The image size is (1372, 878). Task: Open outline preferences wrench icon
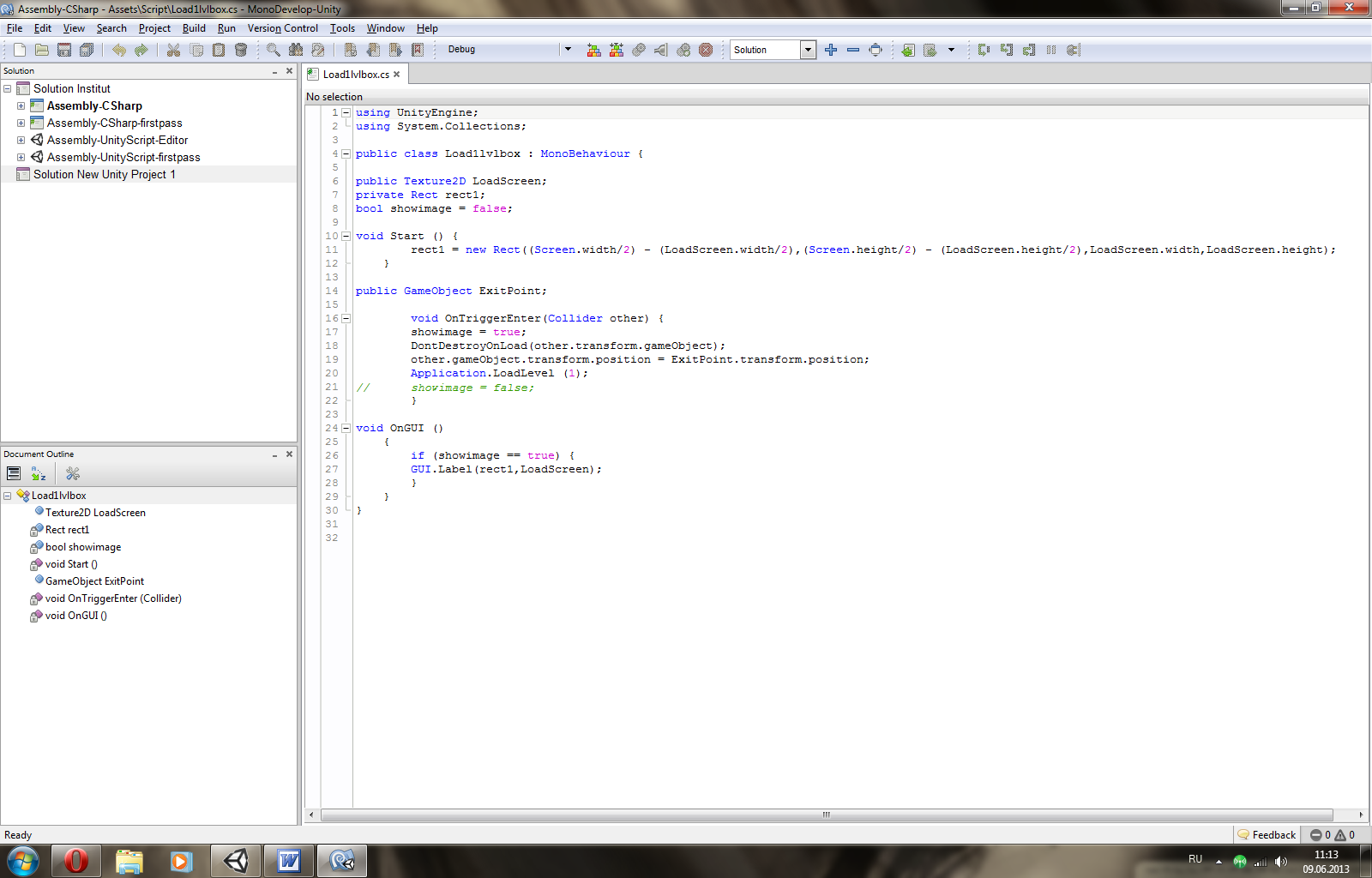[x=73, y=473]
